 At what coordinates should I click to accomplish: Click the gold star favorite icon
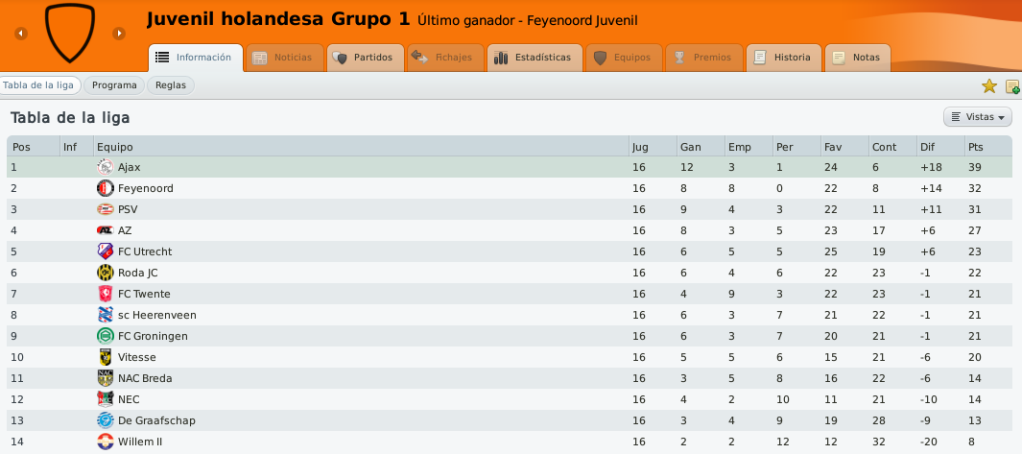989,86
